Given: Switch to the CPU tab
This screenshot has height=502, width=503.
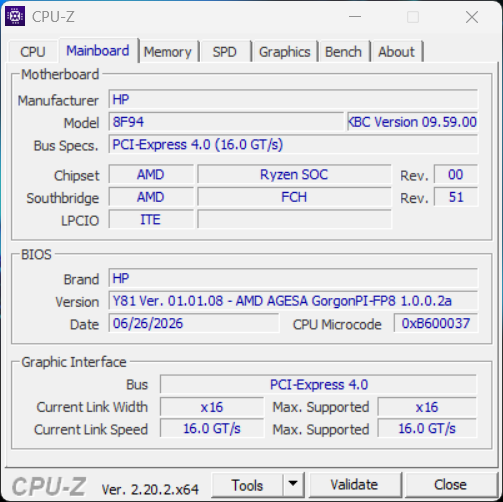Looking at the screenshot, I should pos(33,52).
